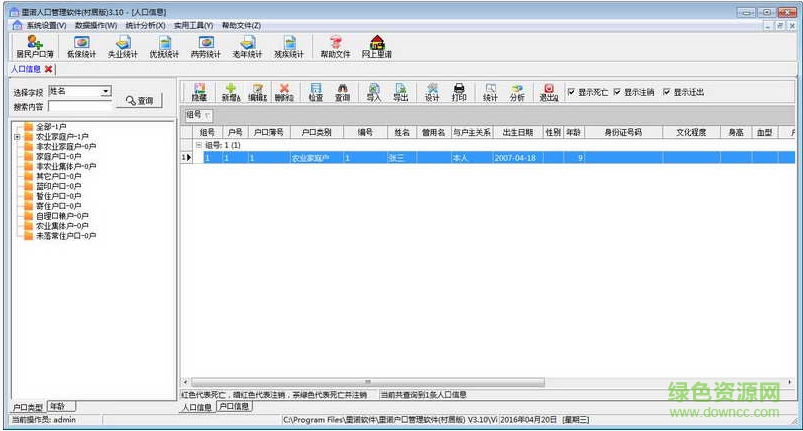Open 失业统计 unemployment statistics
Image resolution: width=803 pixels, height=431 pixels.
pyautogui.click(x=123, y=47)
